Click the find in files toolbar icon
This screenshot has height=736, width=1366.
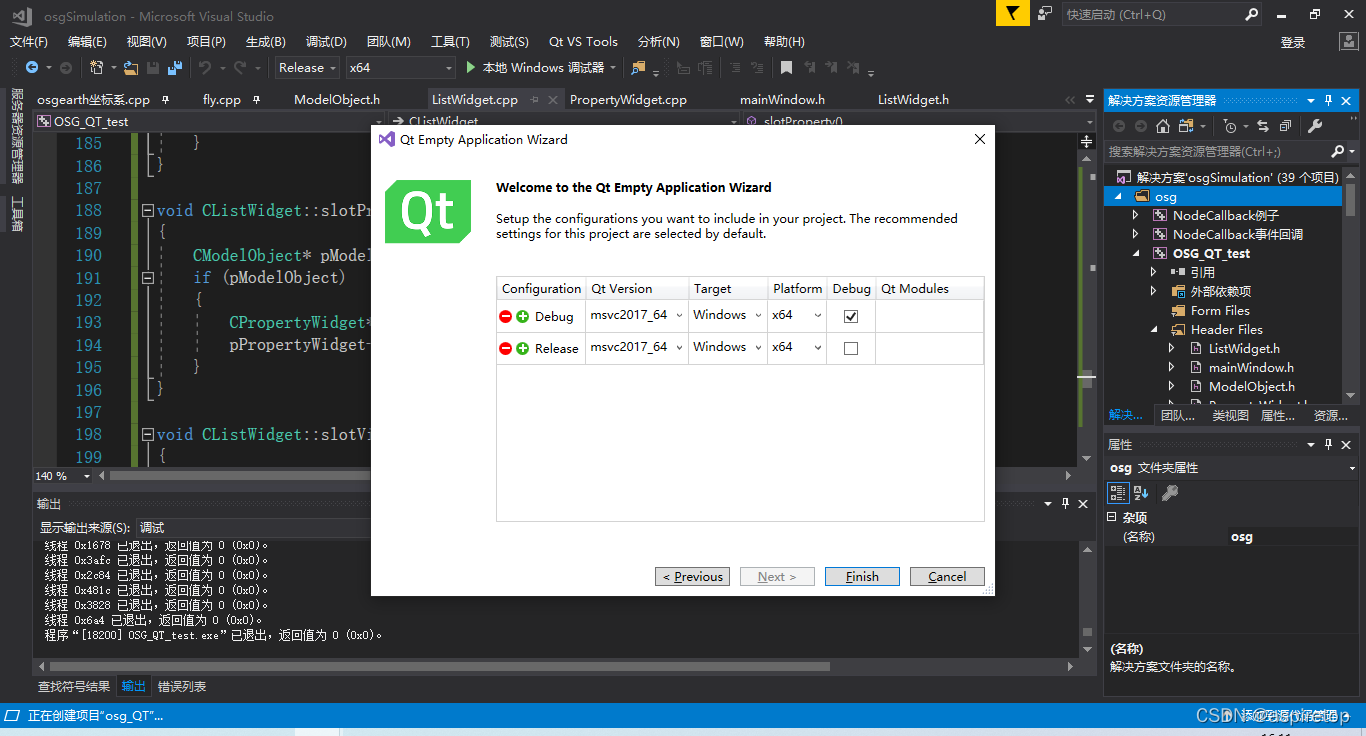pyautogui.click(x=638, y=68)
